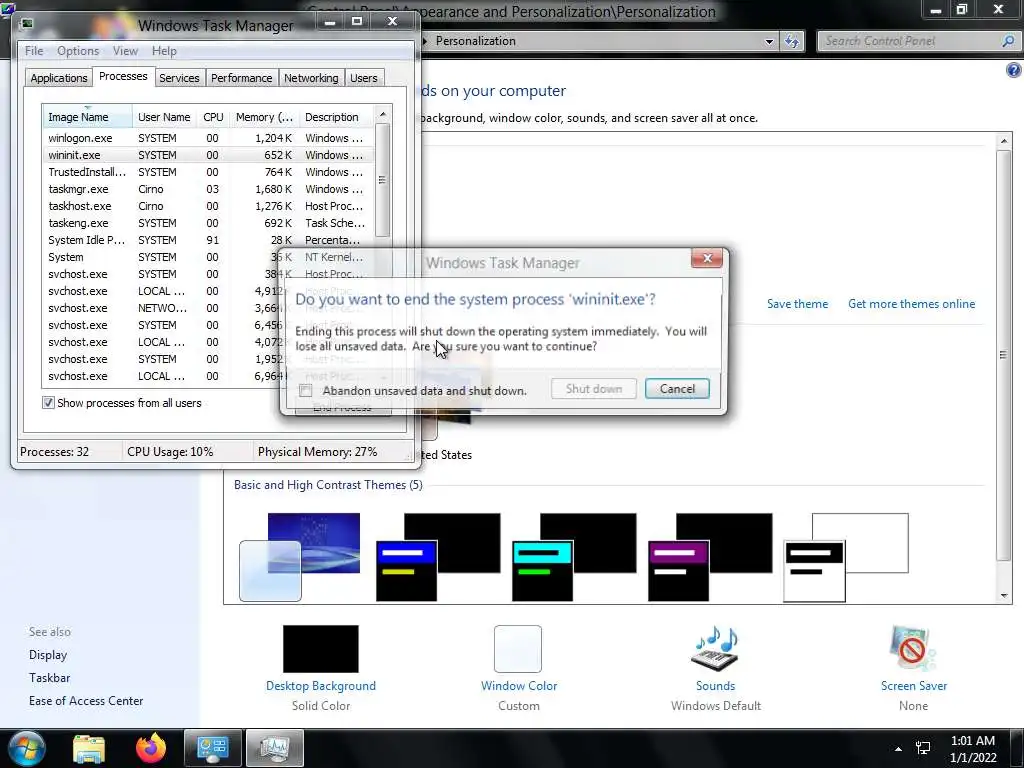Select the High Contrast White theme

pos(846,556)
